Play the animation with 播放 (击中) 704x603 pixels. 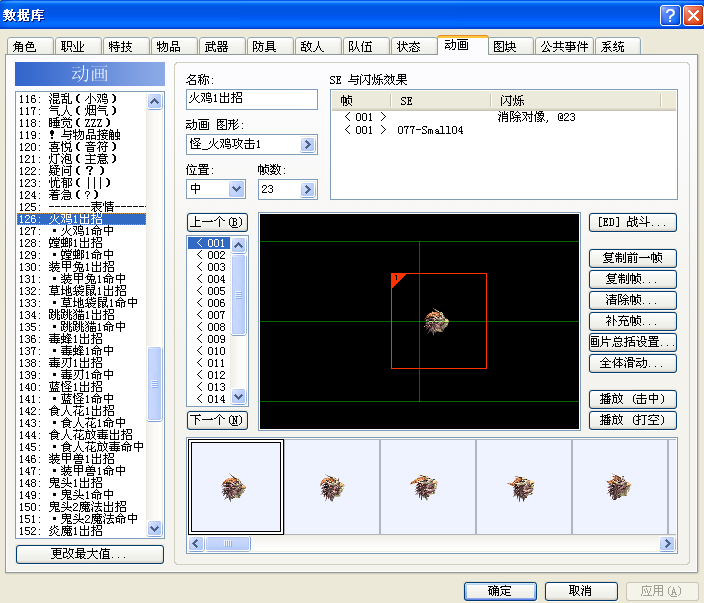coord(632,399)
